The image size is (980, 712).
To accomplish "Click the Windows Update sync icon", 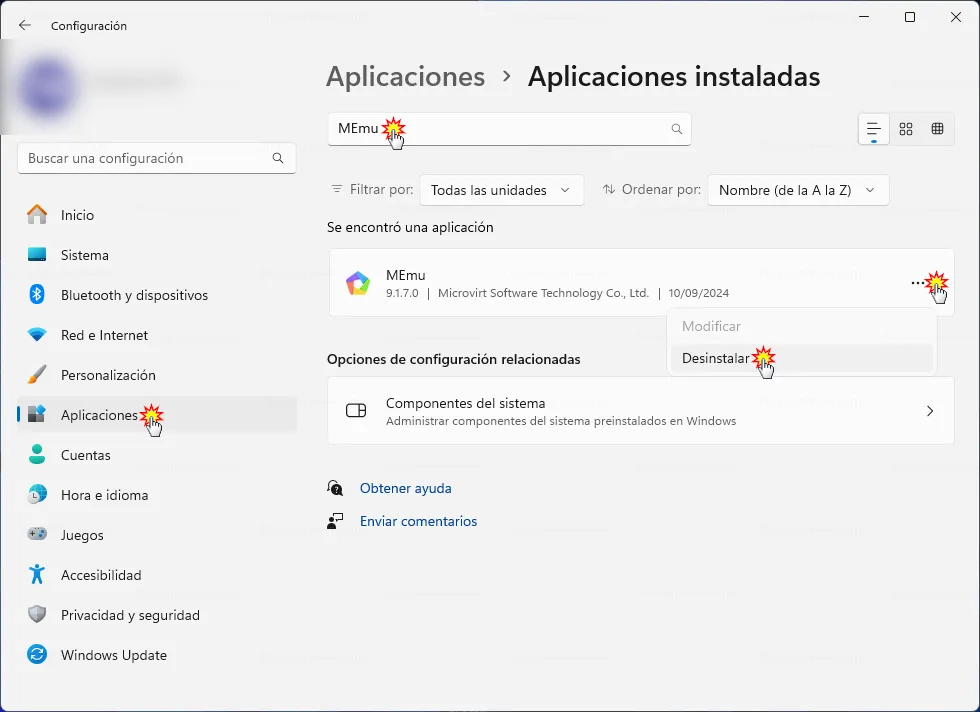I will pos(37,654).
